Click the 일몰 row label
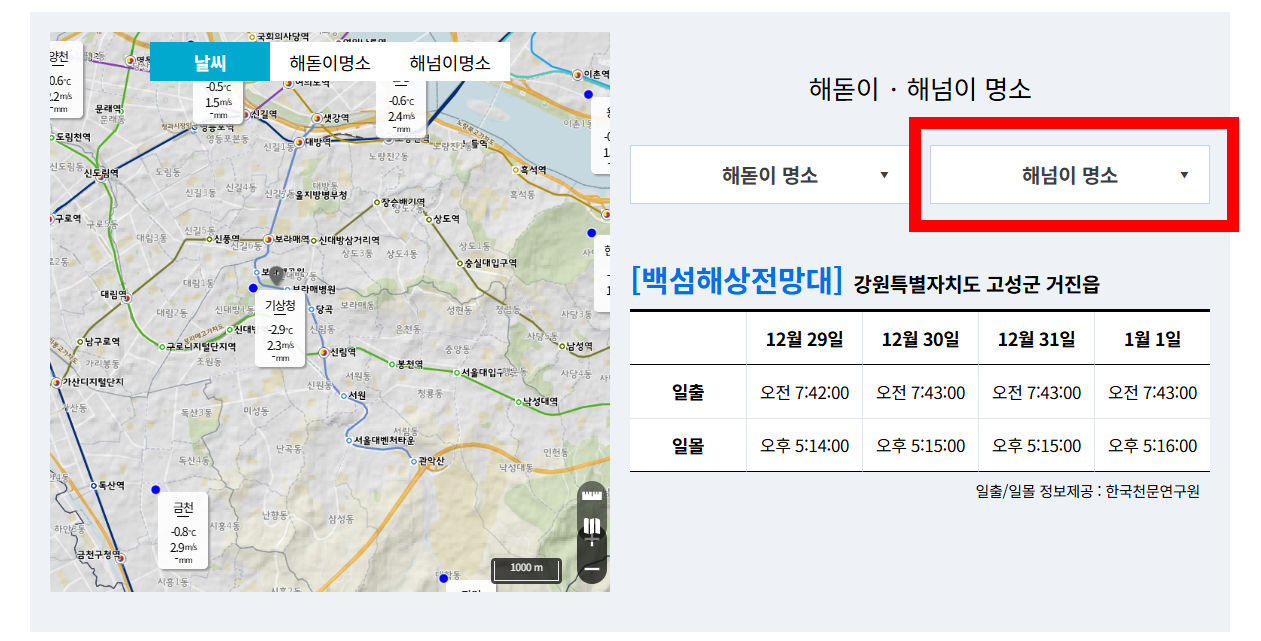The height and width of the screenshot is (641, 1261). coord(688,446)
